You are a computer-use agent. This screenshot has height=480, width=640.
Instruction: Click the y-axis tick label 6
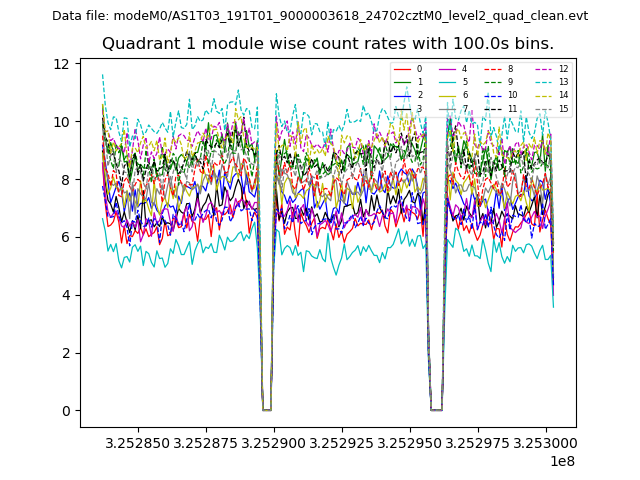tap(65, 238)
